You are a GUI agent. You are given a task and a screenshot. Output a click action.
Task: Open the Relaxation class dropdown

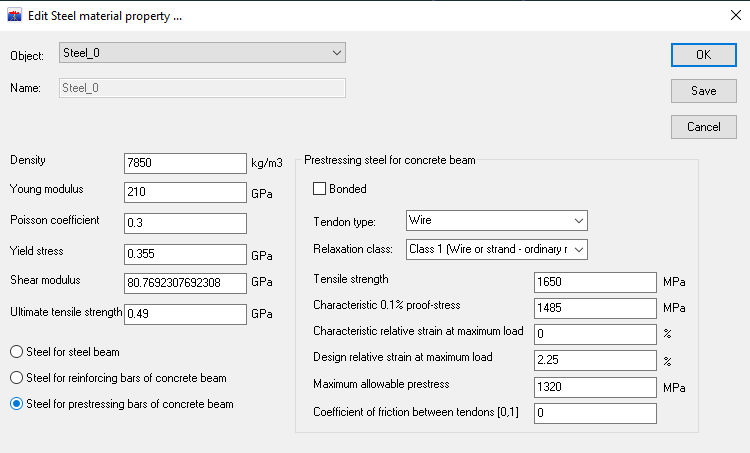(x=496, y=249)
